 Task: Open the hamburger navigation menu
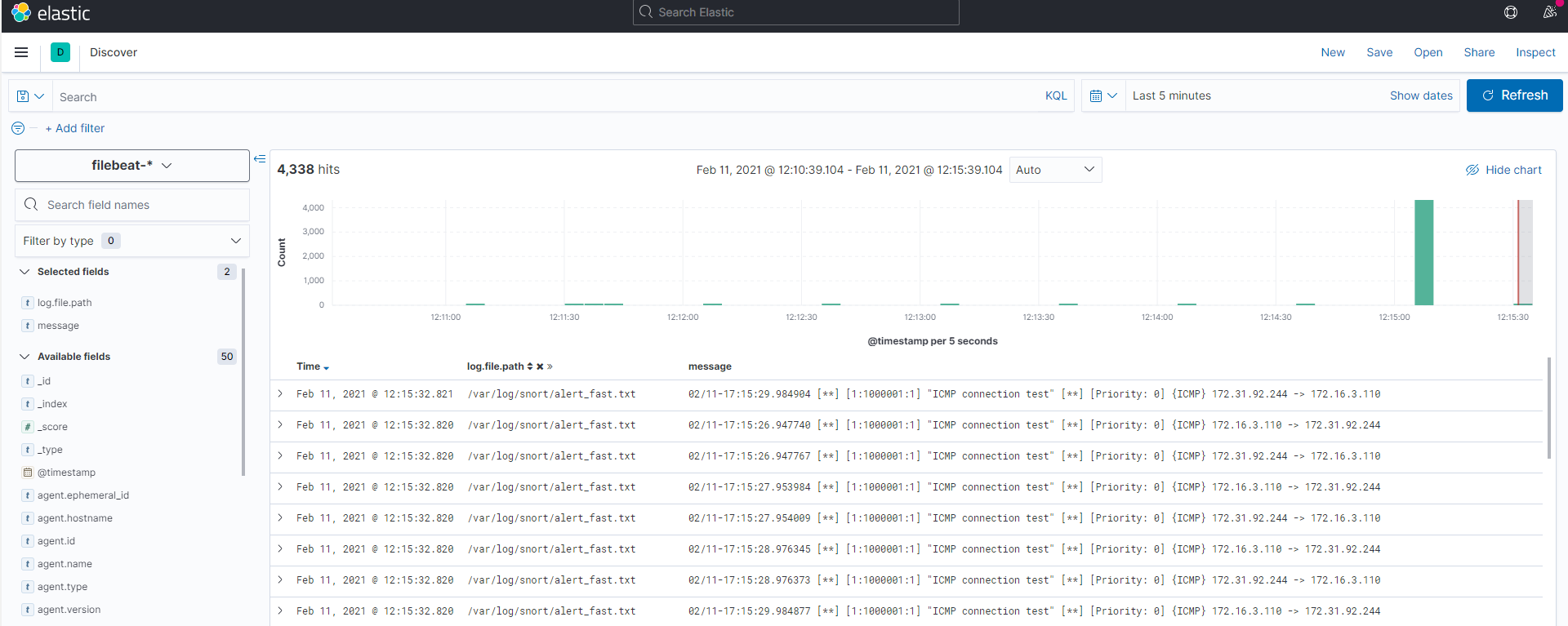[21, 52]
